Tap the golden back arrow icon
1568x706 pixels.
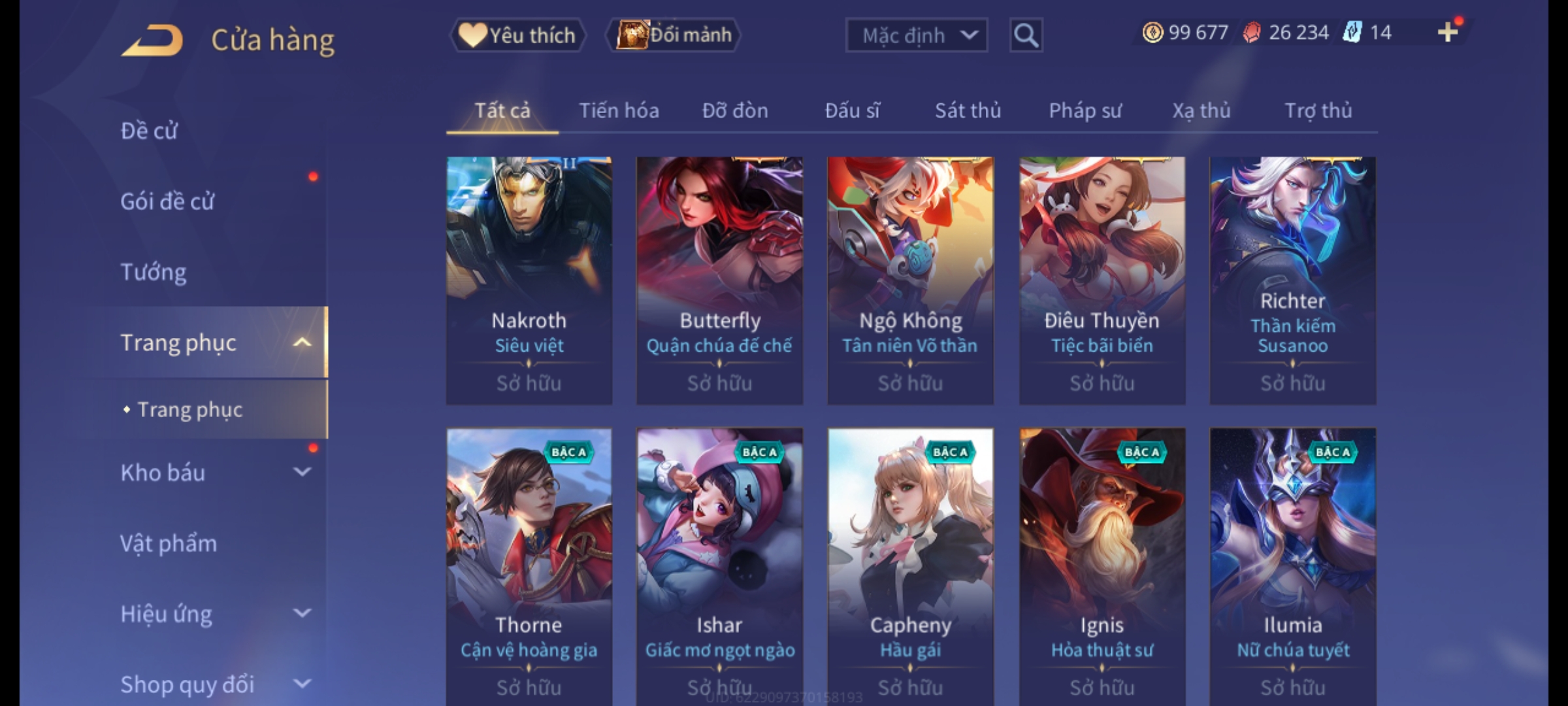[x=152, y=41]
